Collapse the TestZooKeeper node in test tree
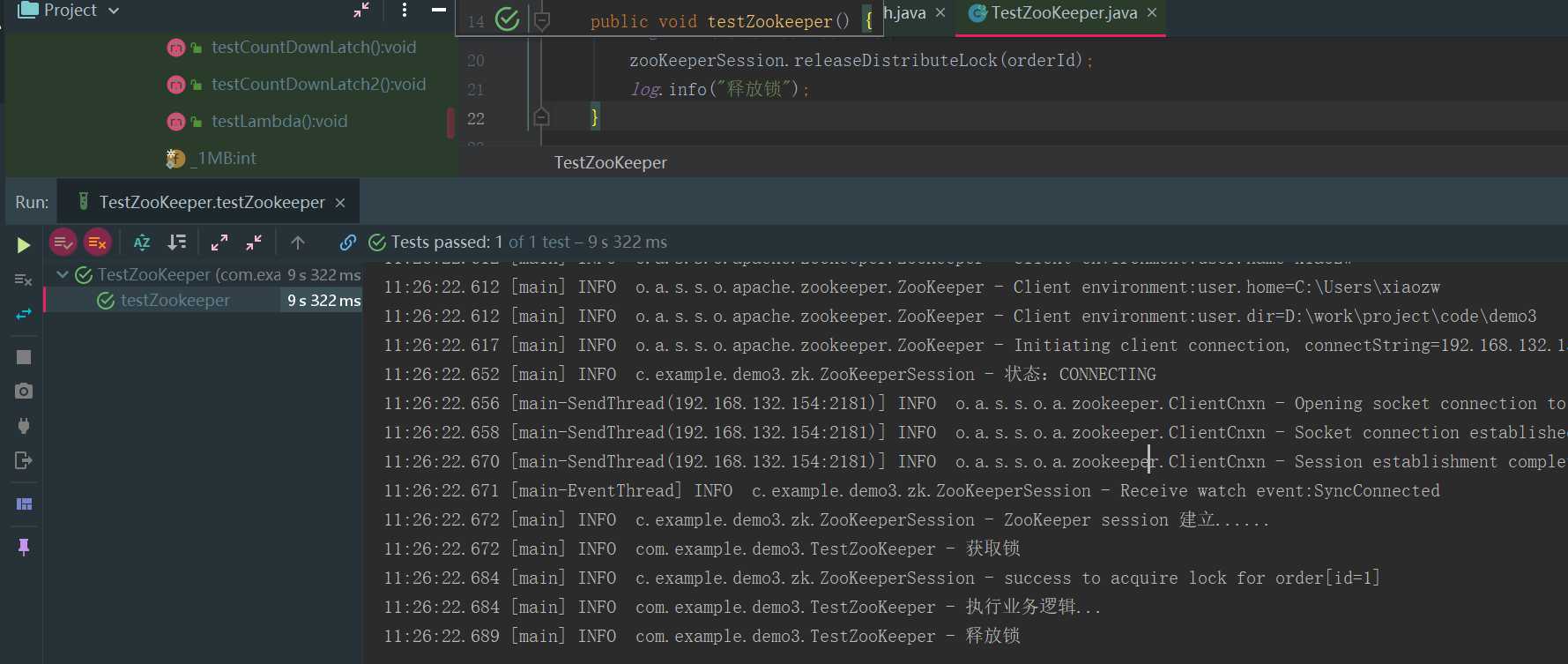The height and width of the screenshot is (664, 1568). click(63, 275)
